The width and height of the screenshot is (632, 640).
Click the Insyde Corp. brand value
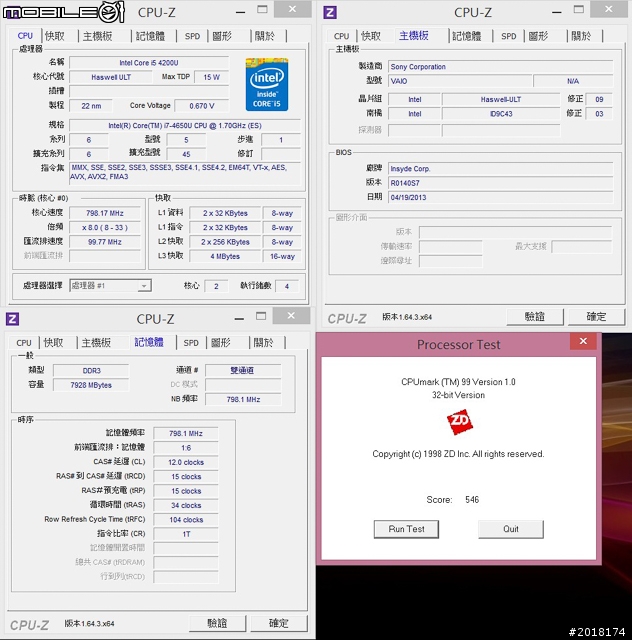[x=410, y=169]
